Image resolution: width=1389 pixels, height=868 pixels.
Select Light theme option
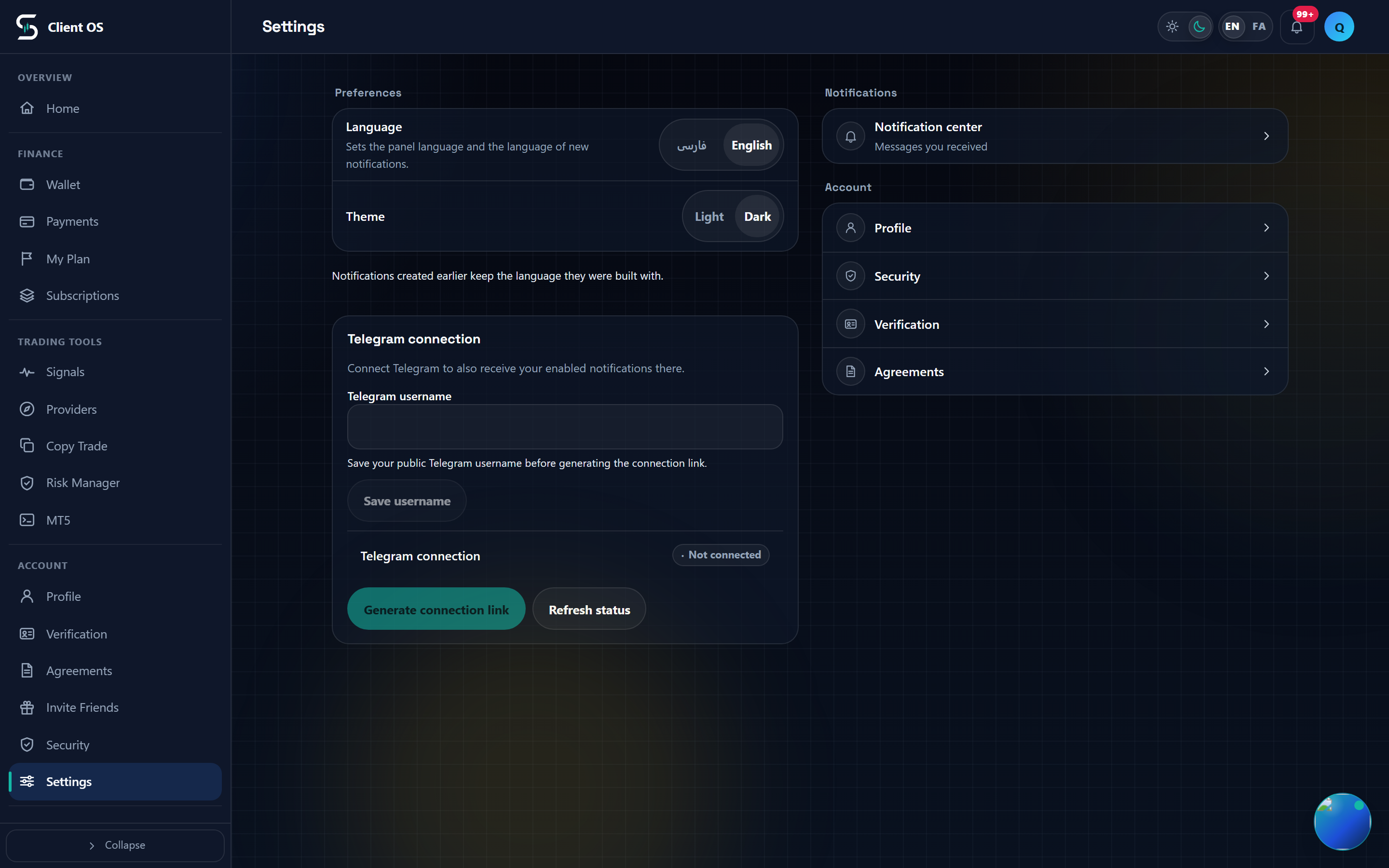coord(709,217)
